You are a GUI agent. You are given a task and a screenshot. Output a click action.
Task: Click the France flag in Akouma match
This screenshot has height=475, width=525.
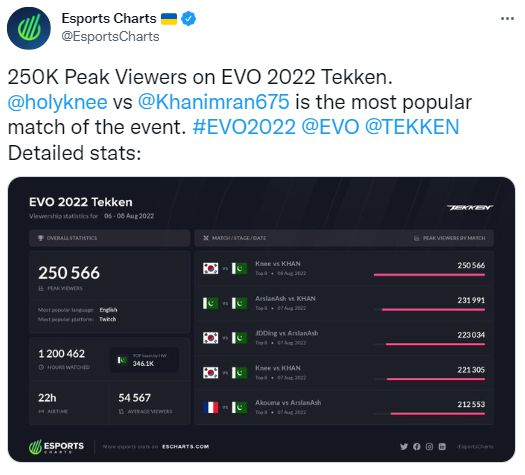click(211, 407)
